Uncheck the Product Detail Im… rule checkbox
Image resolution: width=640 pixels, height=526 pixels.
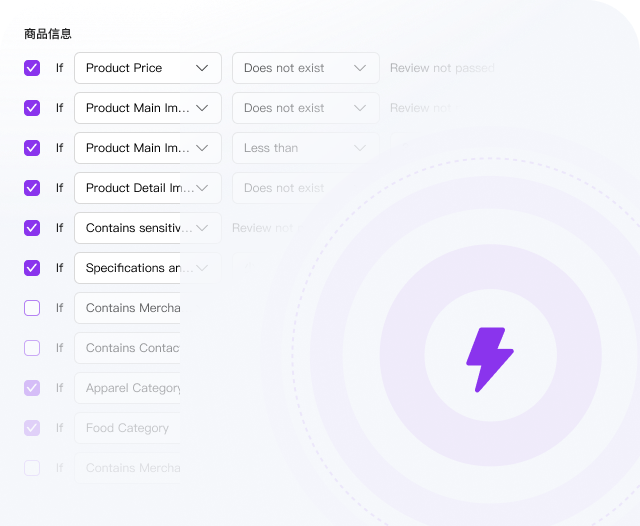pyautogui.click(x=32, y=188)
